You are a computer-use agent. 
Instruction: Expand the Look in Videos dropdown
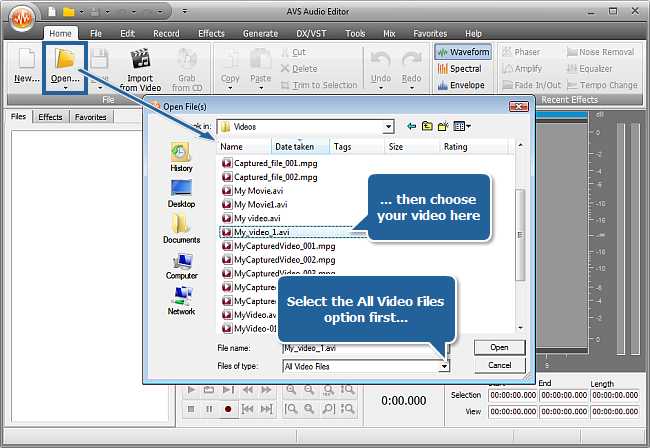click(x=388, y=126)
